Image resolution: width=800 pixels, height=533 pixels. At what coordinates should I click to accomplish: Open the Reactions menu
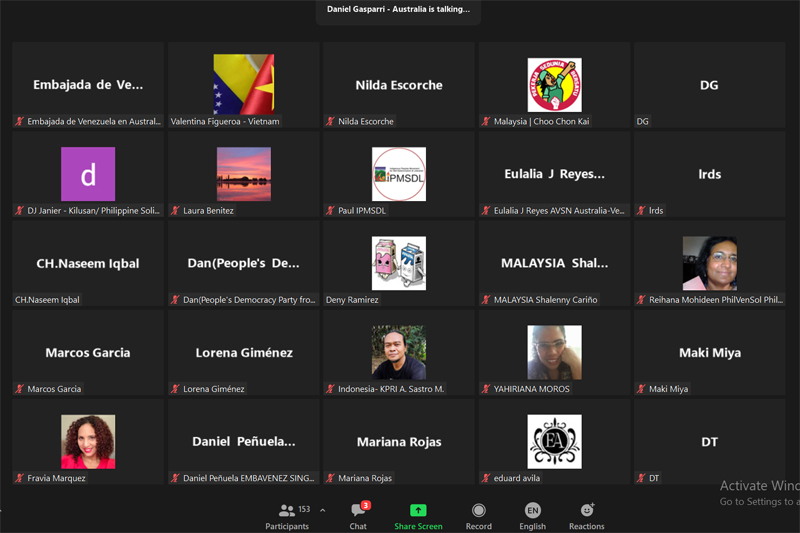click(x=587, y=511)
